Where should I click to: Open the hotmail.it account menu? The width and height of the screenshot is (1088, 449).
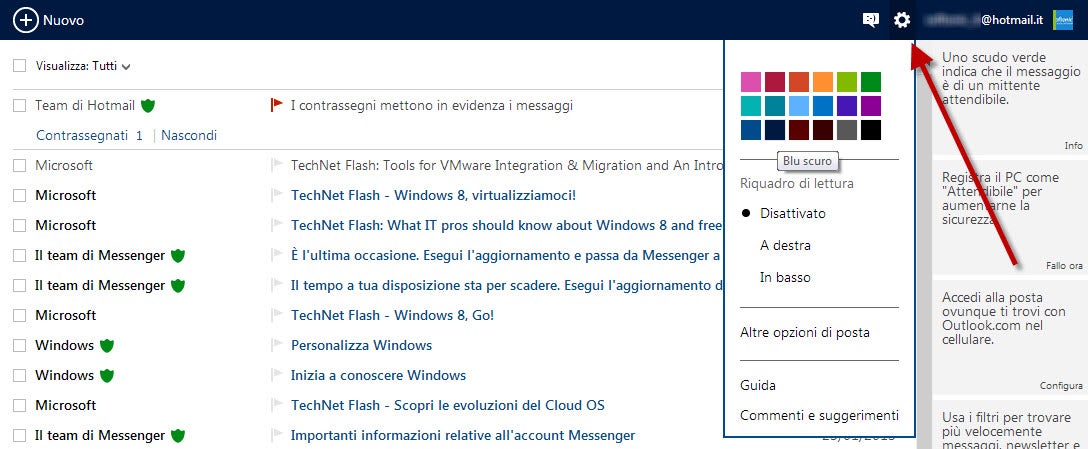pos(983,20)
